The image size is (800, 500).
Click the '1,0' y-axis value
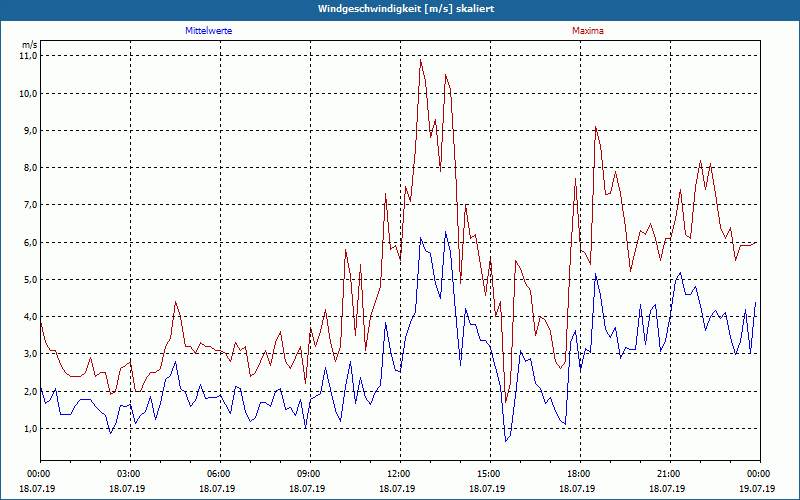click(x=30, y=429)
